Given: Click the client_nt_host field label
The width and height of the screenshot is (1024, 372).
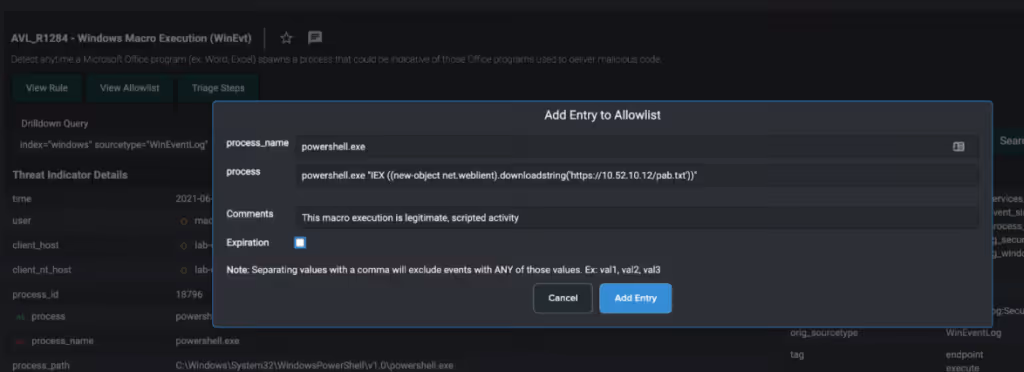Looking at the screenshot, I should point(42,270).
